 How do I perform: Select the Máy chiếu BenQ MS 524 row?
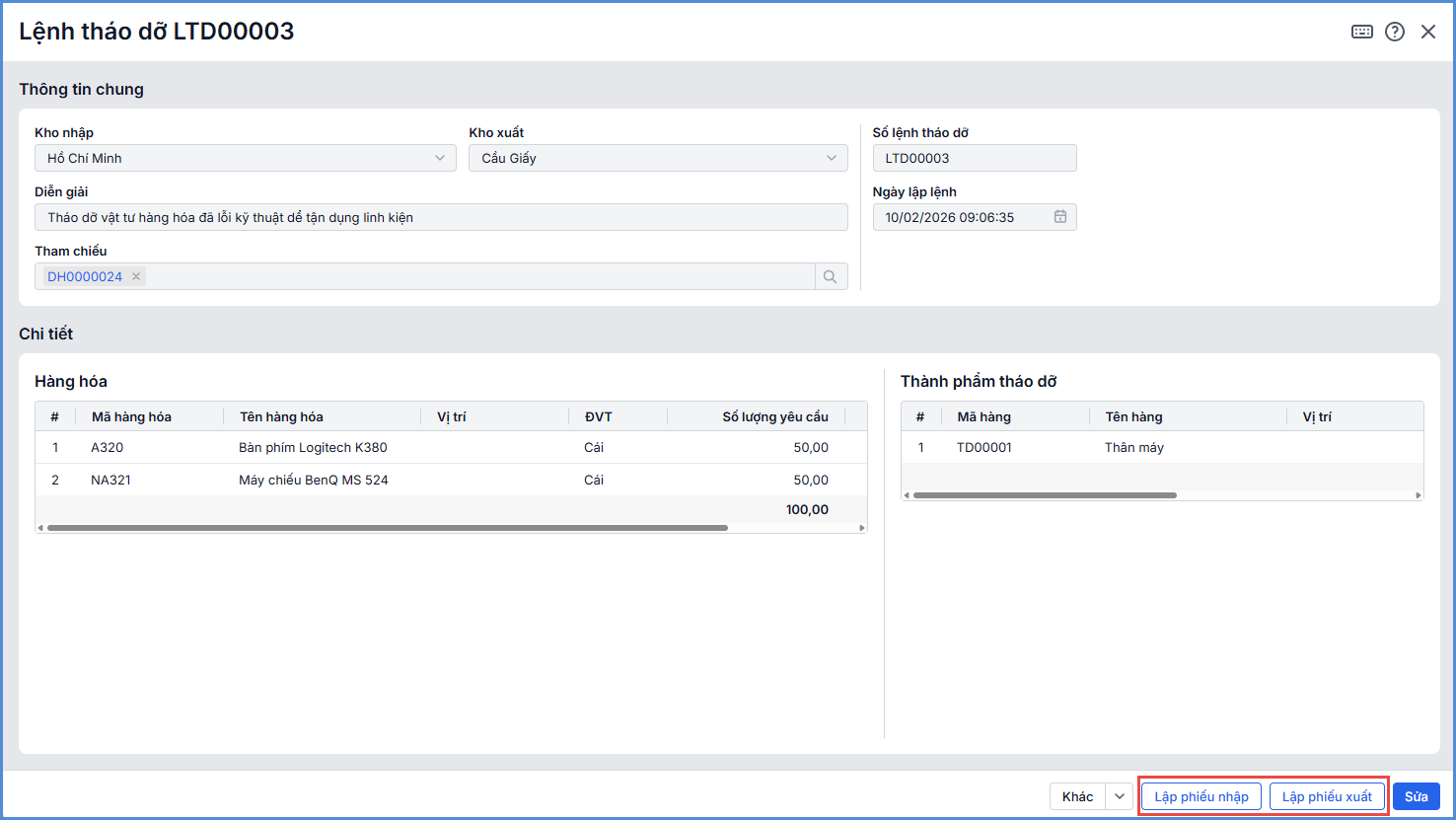coord(313,481)
